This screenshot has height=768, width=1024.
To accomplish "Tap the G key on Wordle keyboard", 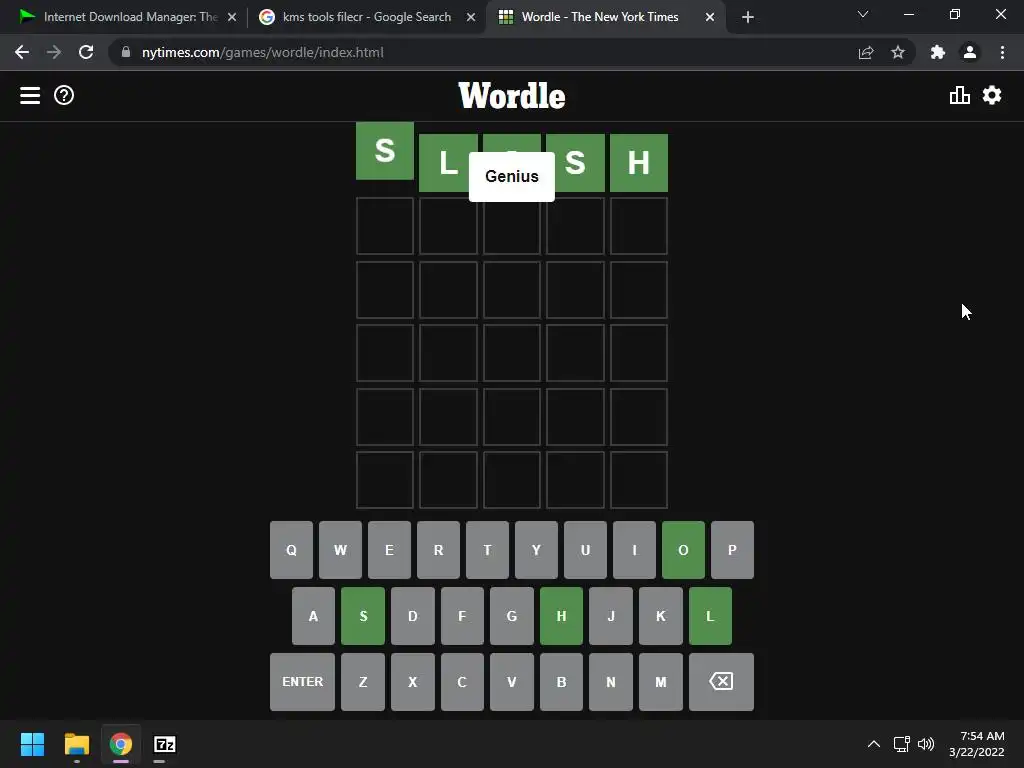I will click(512, 616).
